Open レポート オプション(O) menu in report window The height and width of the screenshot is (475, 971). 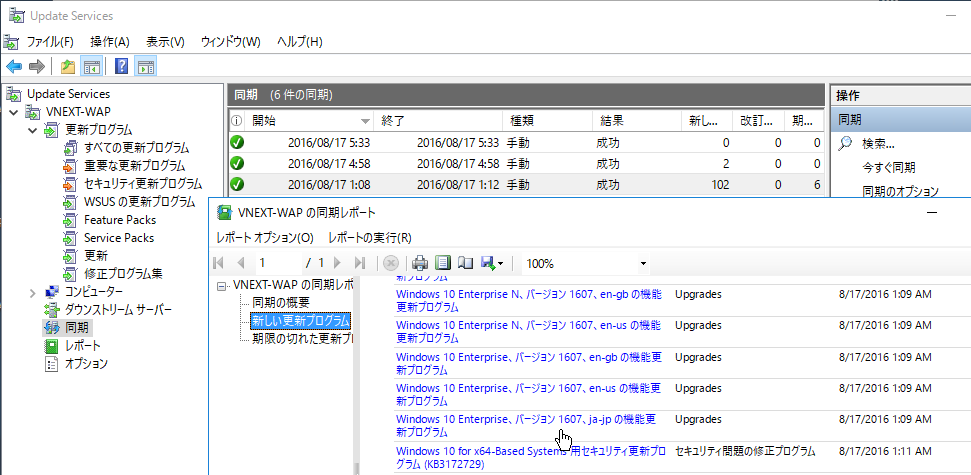point(265,238)
